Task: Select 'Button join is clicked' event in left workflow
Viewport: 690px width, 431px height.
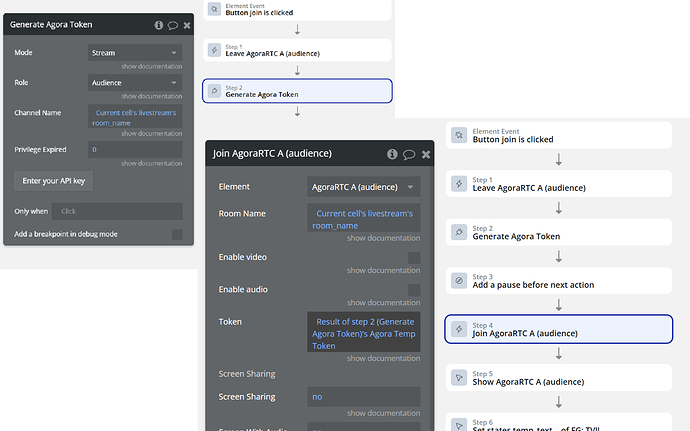Action: tap(297, 10)
